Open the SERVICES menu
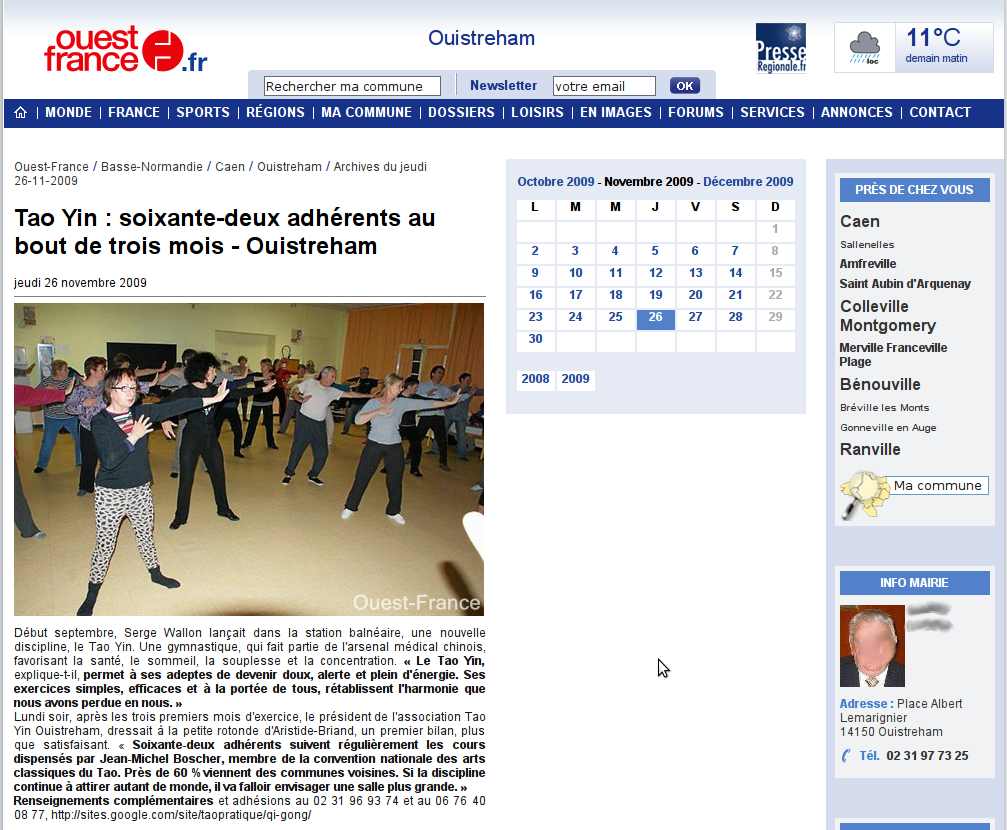 [x=772, y=112]
